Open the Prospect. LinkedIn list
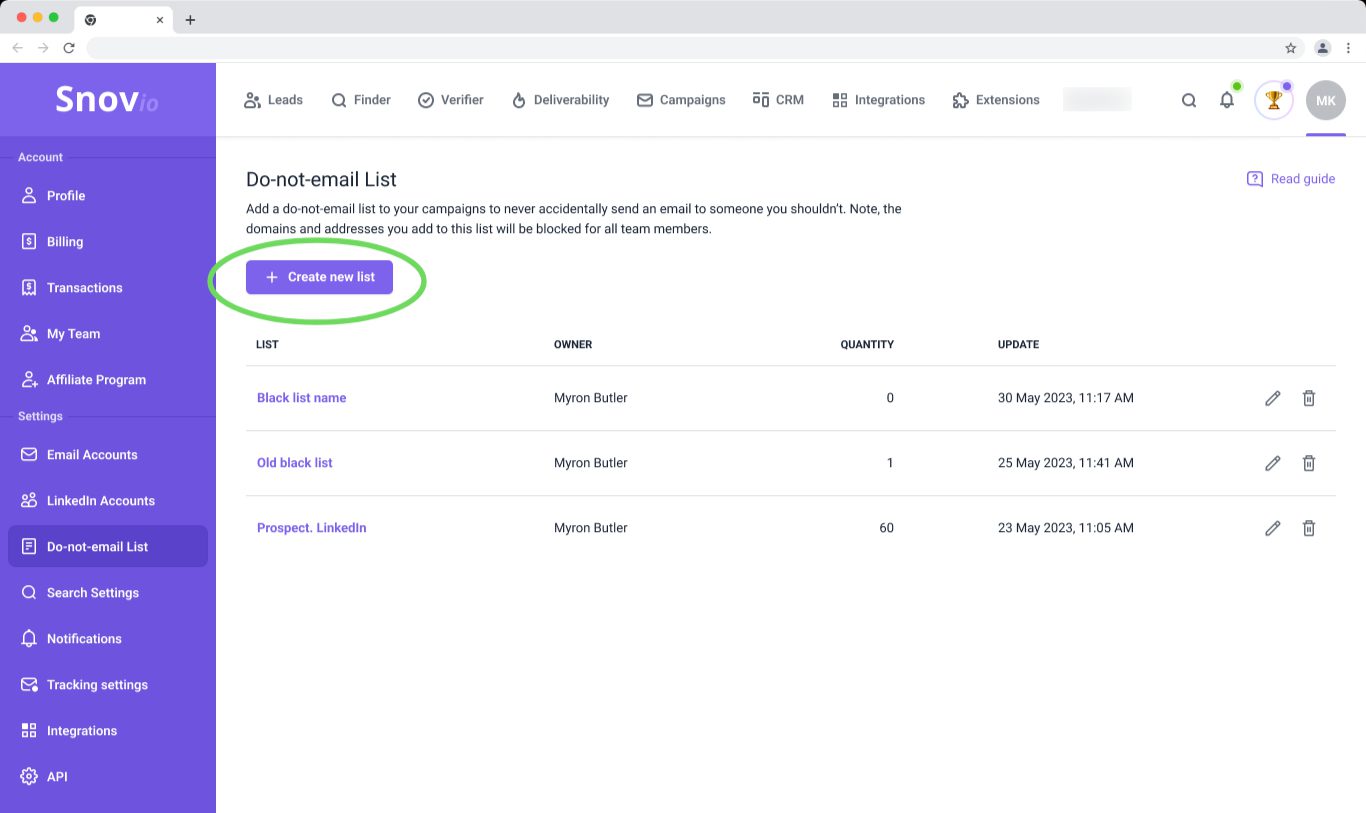Screen dimensions: 1366x813 tap(311, 528)
